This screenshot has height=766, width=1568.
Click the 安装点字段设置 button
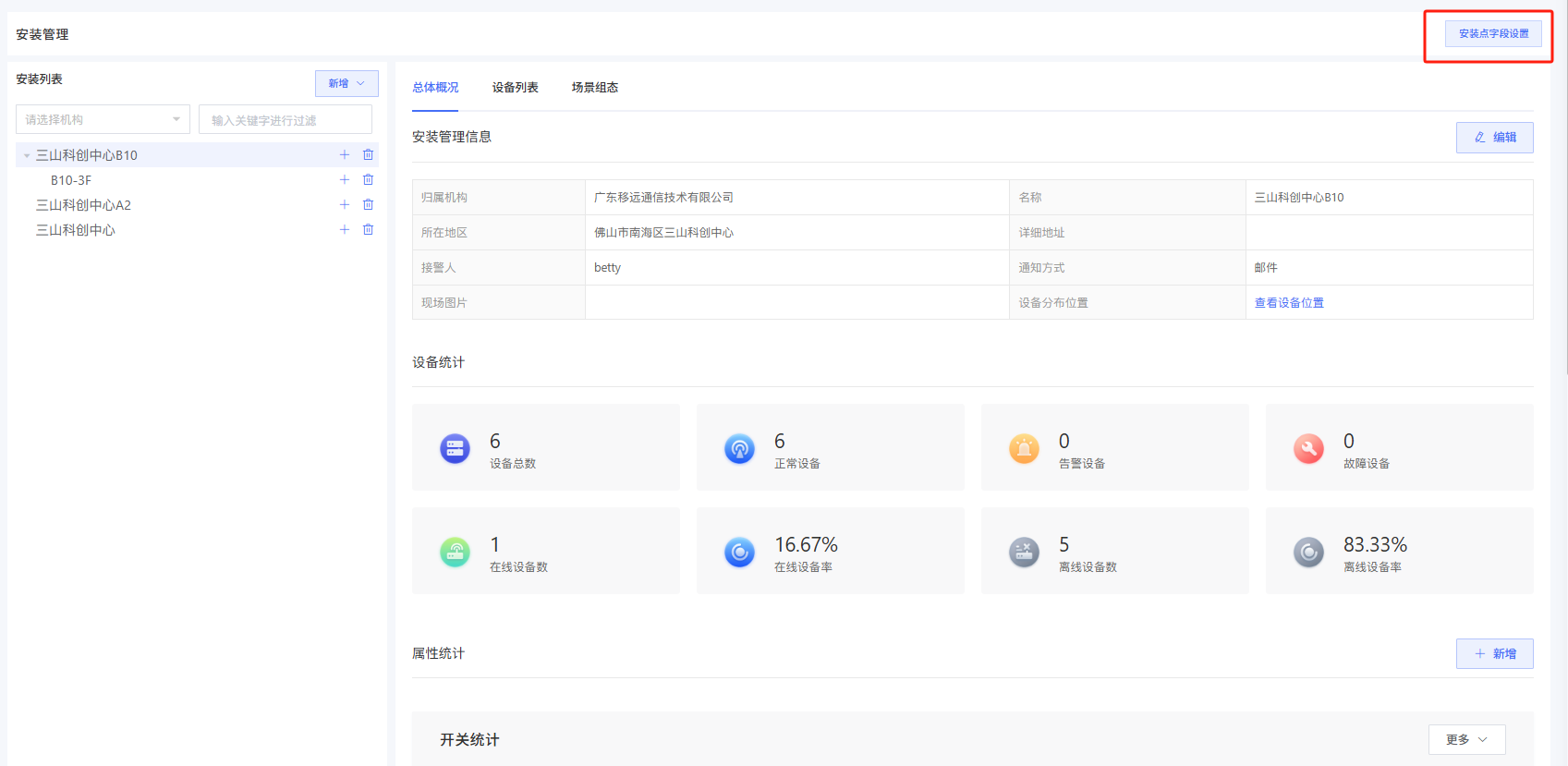1493,33
